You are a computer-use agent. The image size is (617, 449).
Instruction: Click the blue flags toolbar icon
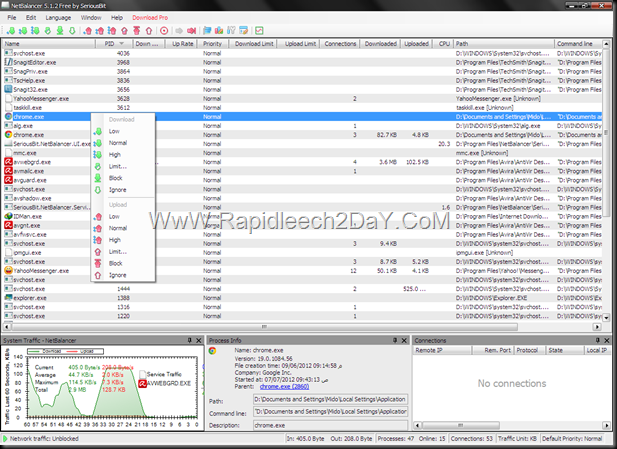207,30
